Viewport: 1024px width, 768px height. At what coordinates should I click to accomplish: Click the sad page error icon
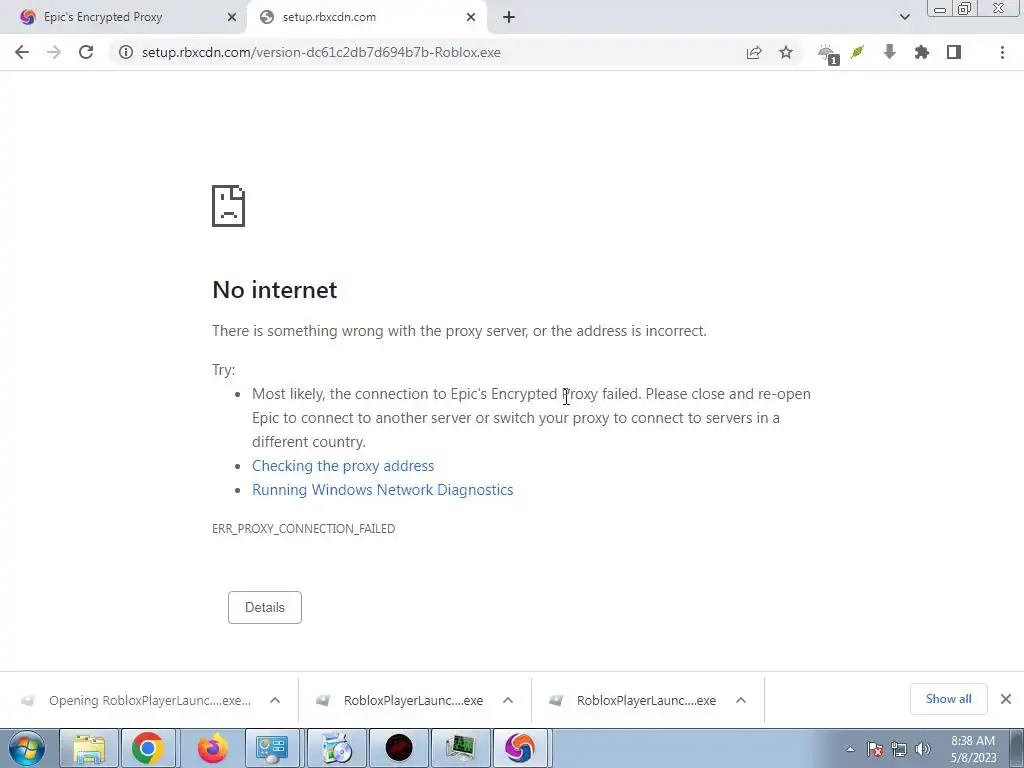[229, 206]
